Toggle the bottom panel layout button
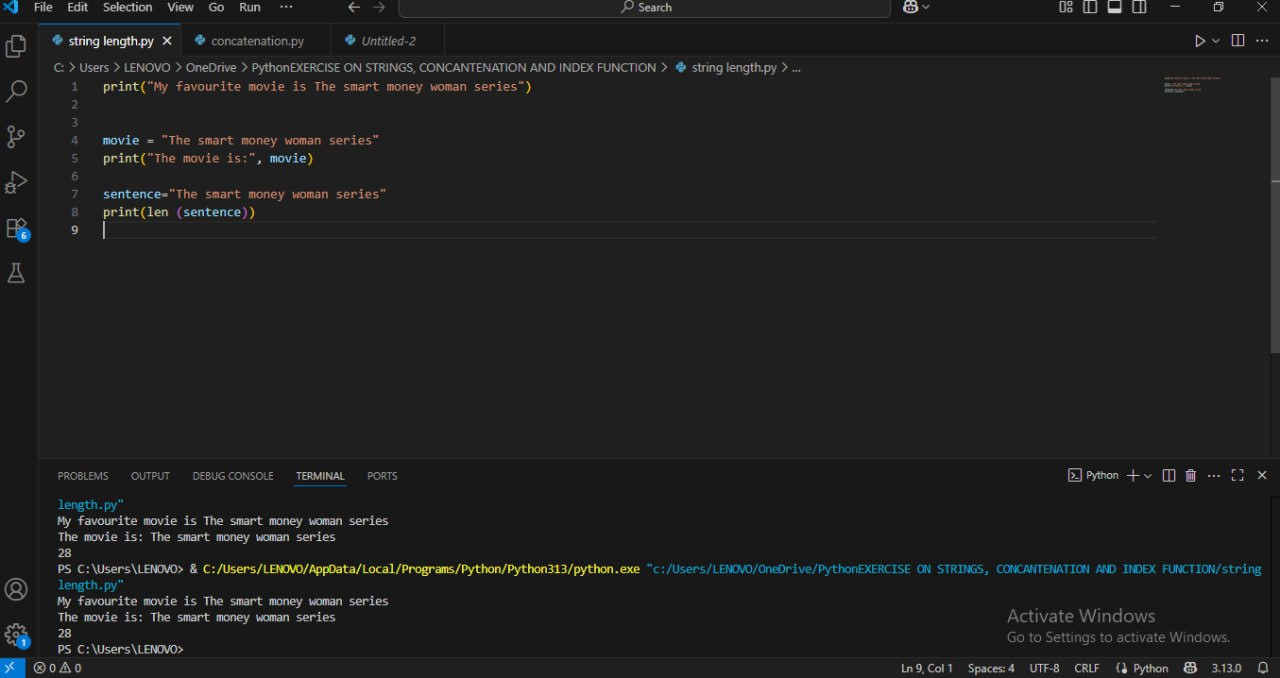Viewport: 1280px width, 678px height. [1114, 7]
